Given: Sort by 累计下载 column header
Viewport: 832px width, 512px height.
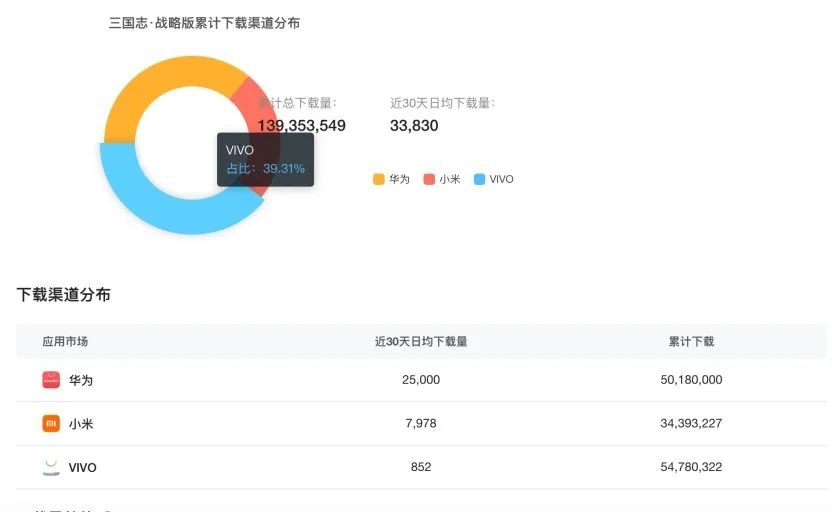Looking at the screenshot, I should pyautogui.click(x=691, y=341).
